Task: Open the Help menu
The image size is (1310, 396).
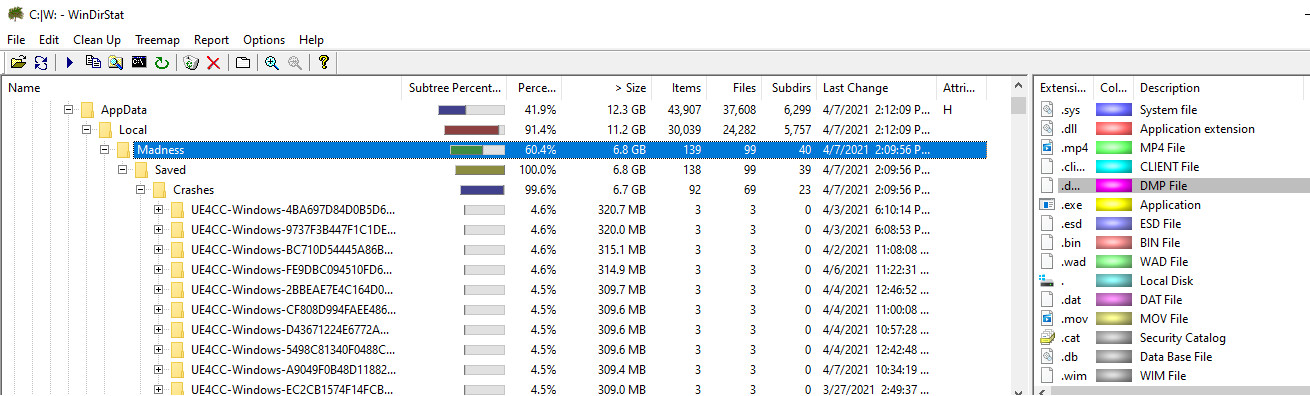Action: click(x=311, y=40)
